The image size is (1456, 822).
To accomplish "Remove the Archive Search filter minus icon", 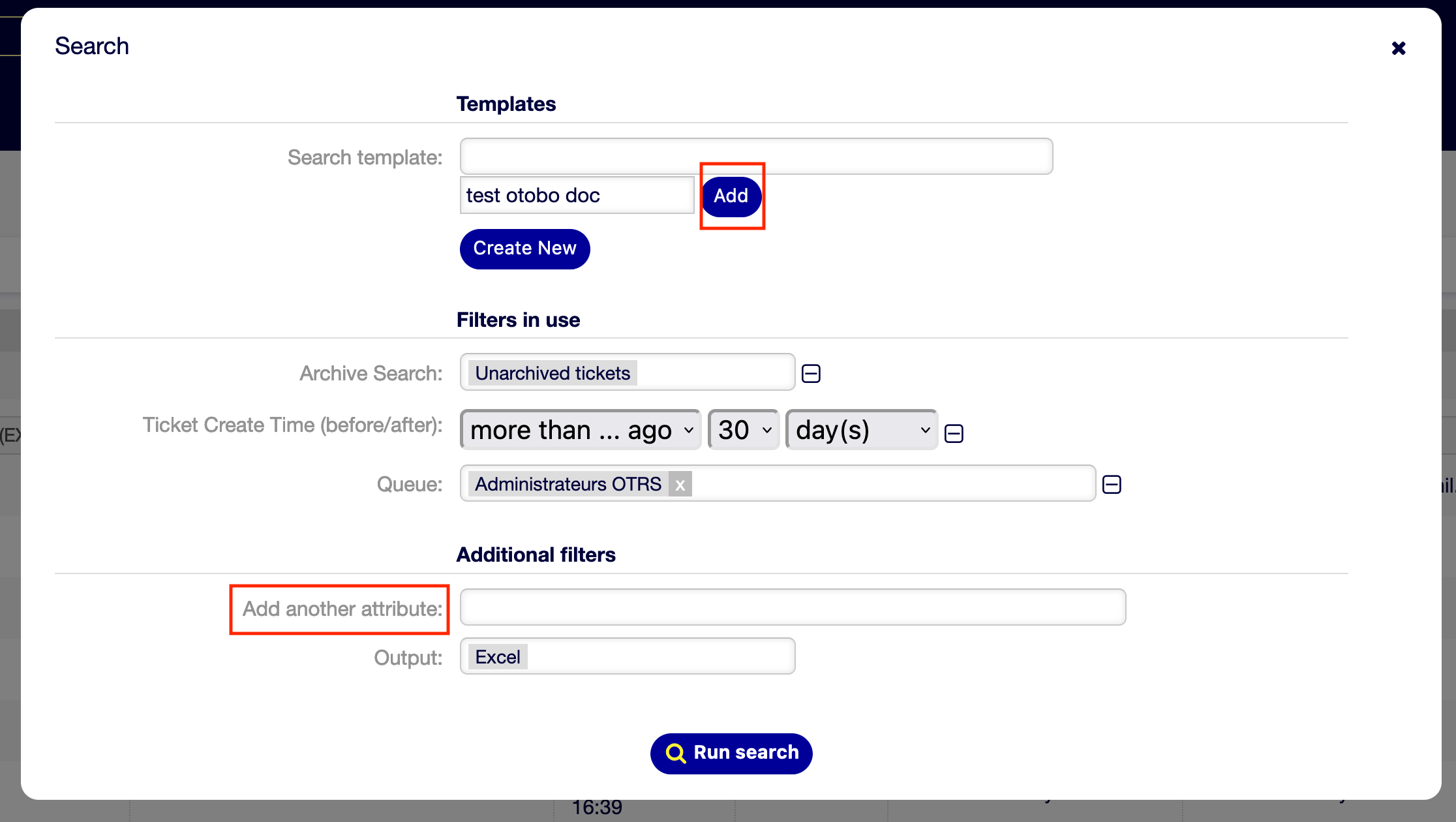I will coord(811,373).
